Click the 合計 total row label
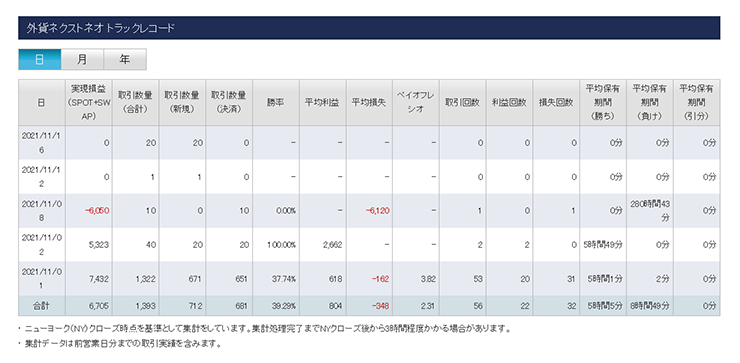The height and width of the screenshot is (363, 740). [x=42, y=306]
